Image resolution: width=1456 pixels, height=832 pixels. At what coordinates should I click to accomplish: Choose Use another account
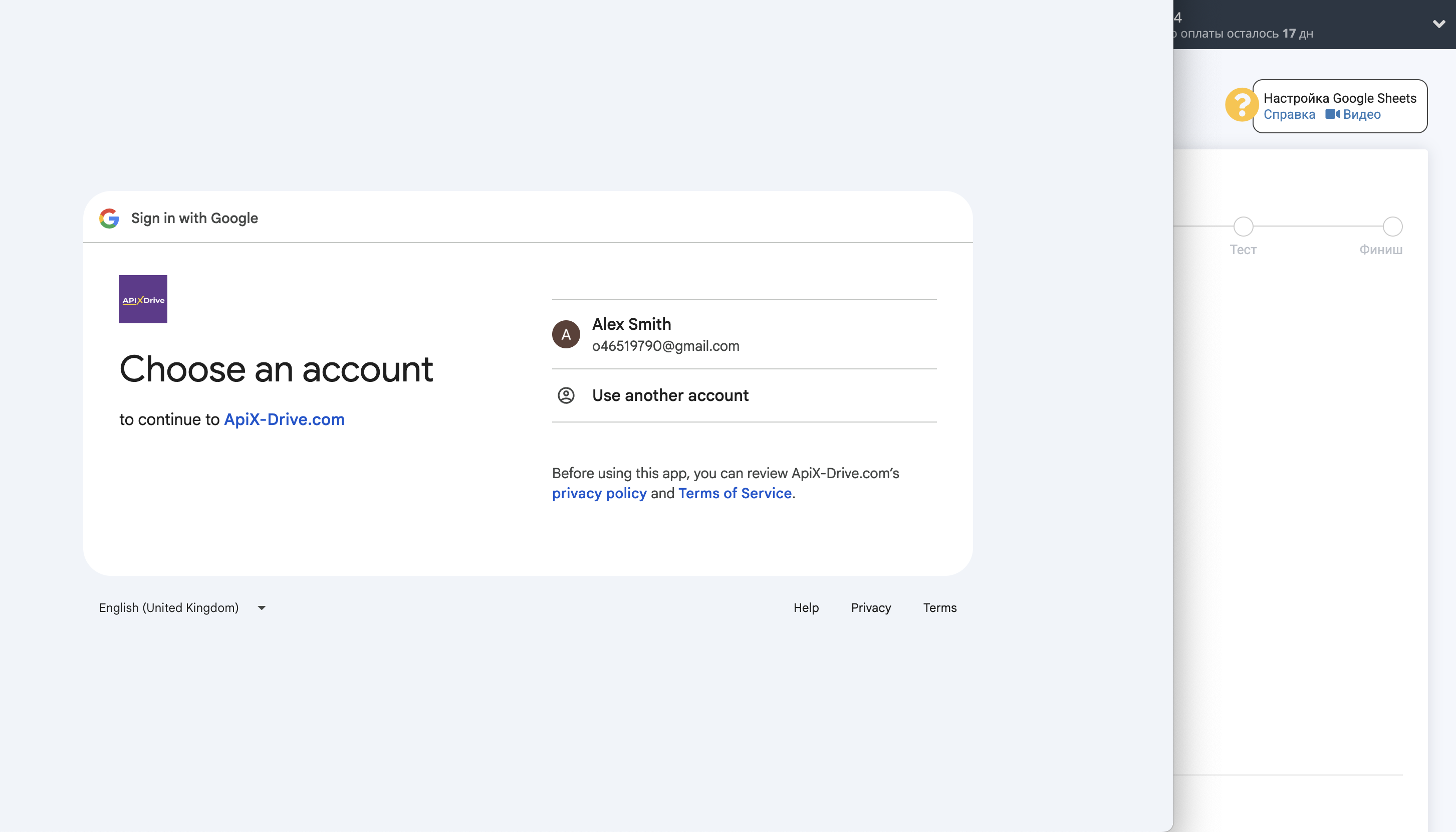tap(670, 395)
